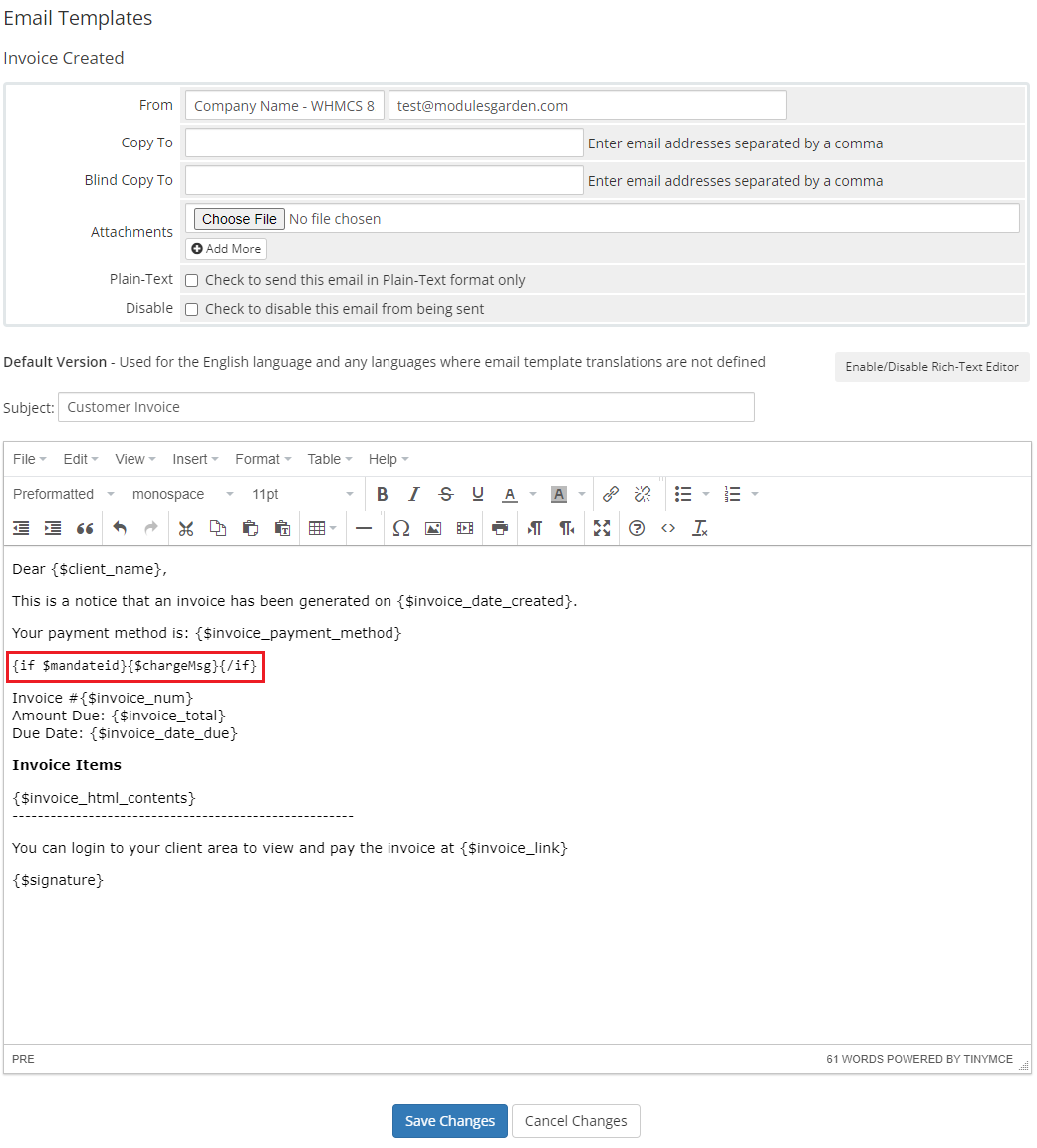
Task: Click Cancel Changes button
Action: point(576,1121)
